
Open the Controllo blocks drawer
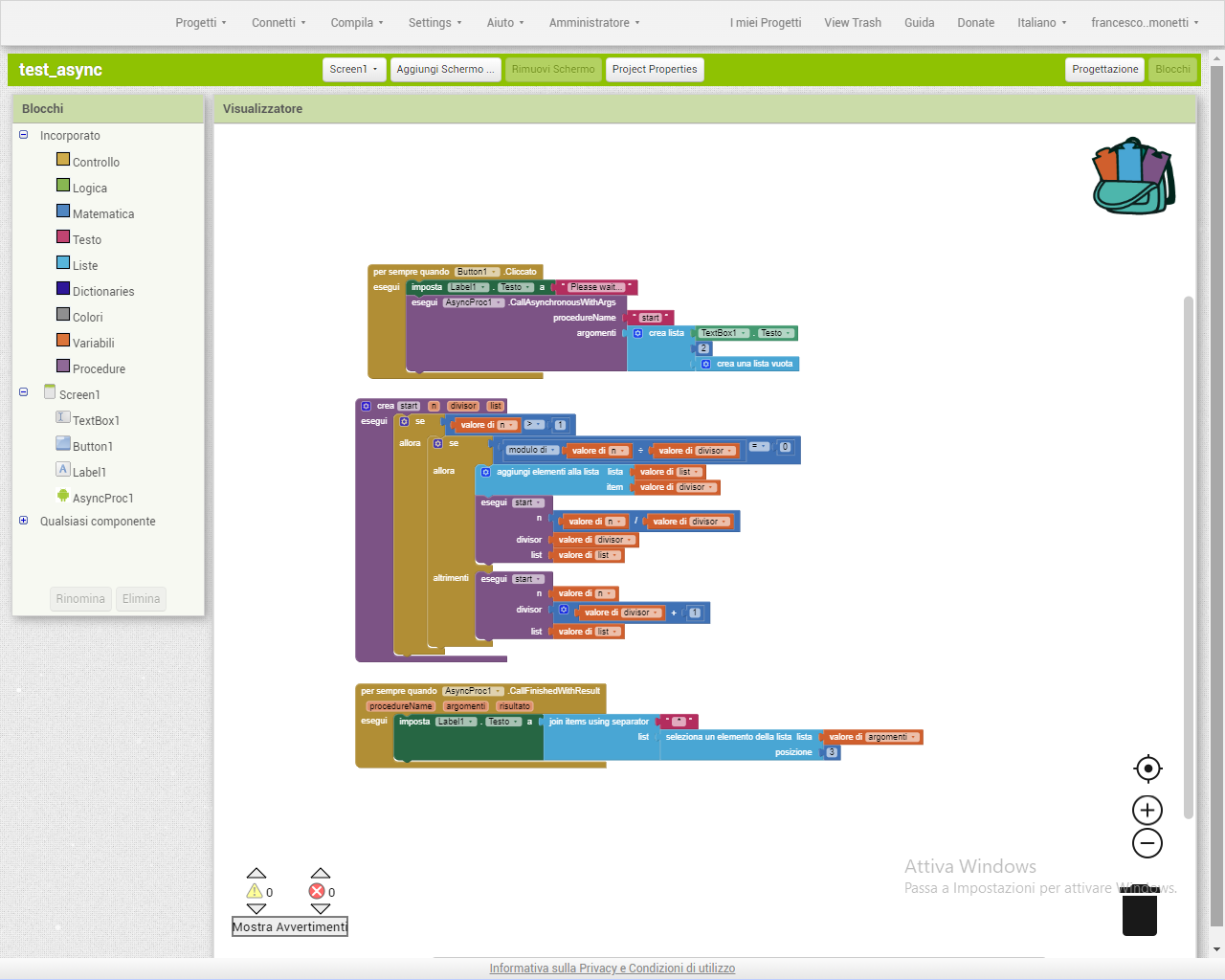(x=97, y=162)
